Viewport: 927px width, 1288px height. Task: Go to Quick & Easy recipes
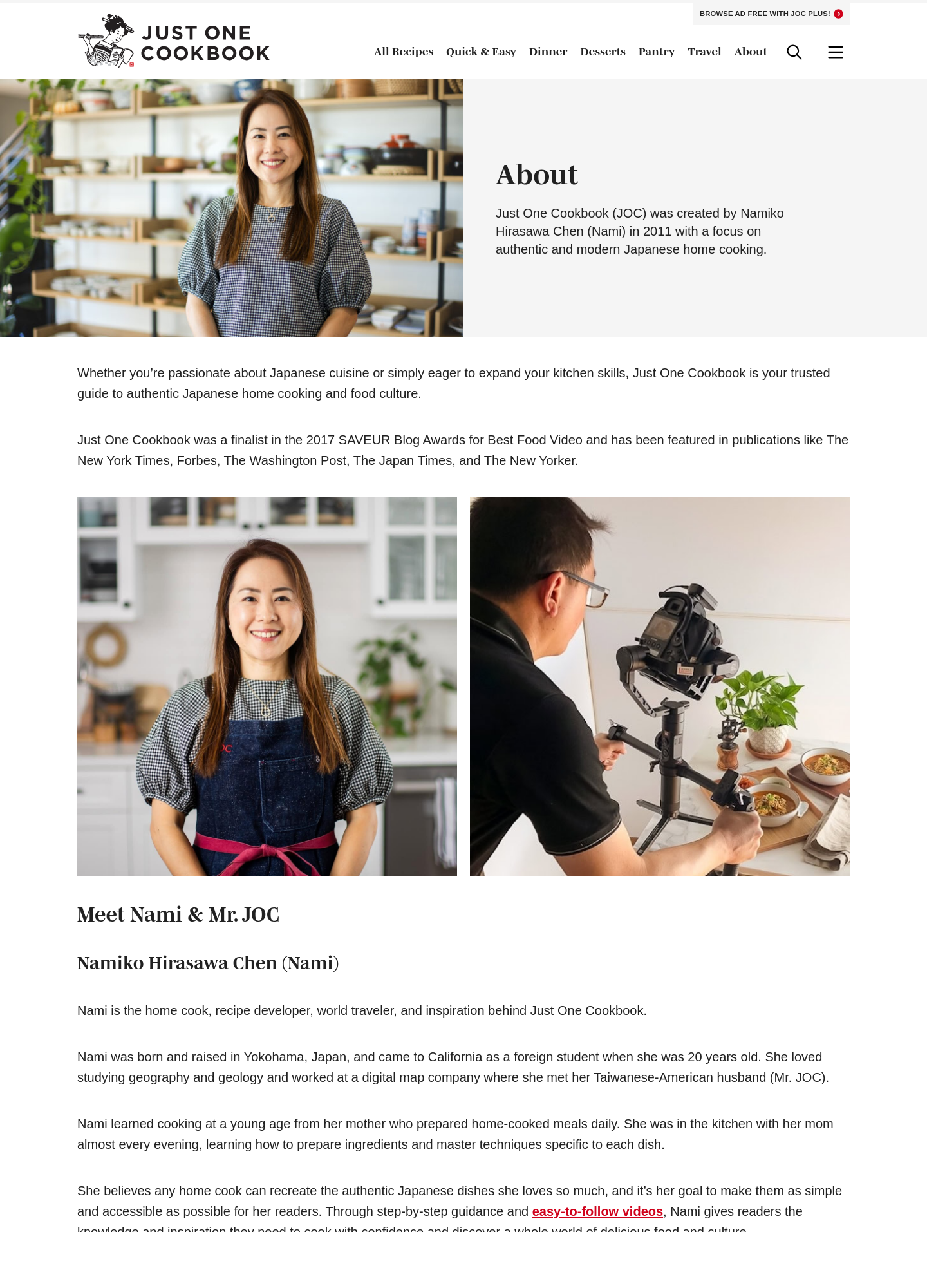coord(481,52)
